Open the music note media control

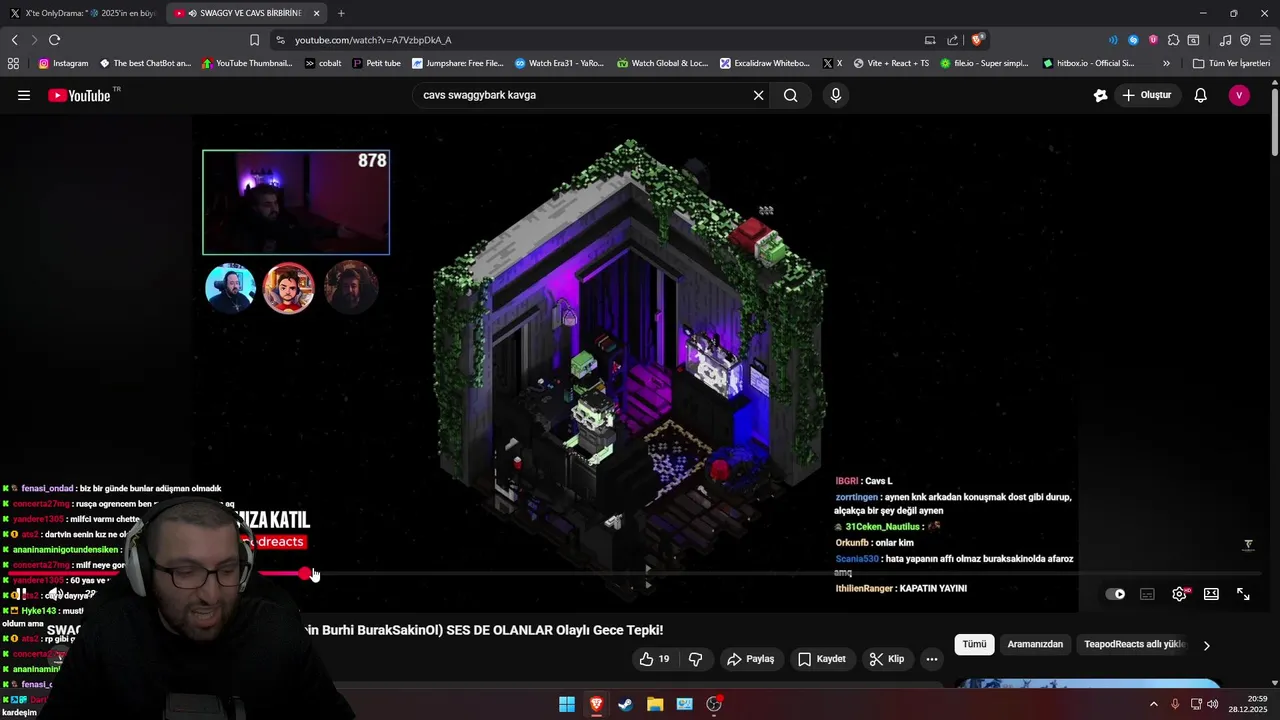point(1225,40)
